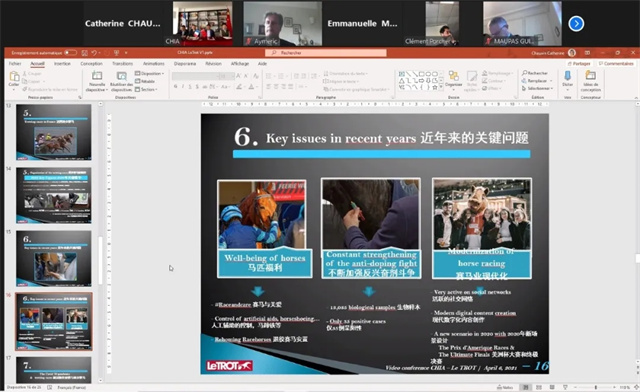
Task: Open the Section dropdown
Action: [146, 89]
